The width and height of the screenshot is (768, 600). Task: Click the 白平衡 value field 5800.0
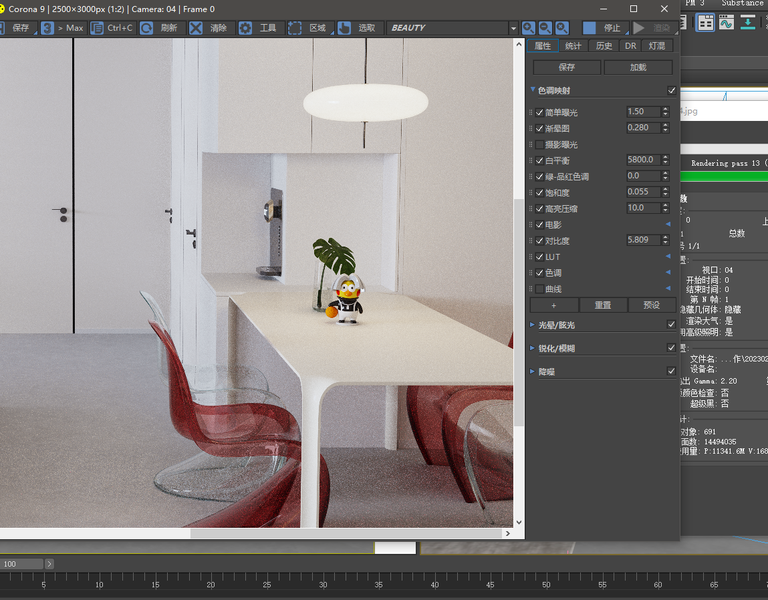click(x=643, y=160)
